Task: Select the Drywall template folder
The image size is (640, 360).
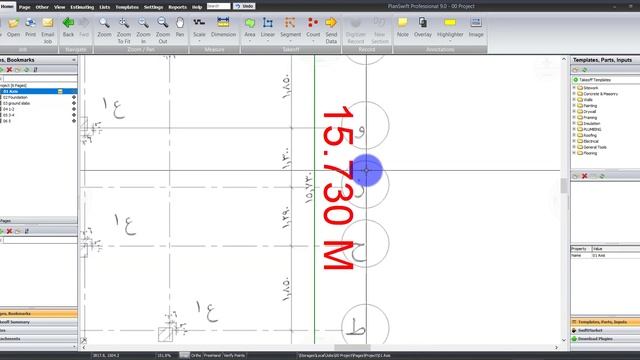Action: tap(590, 111)
